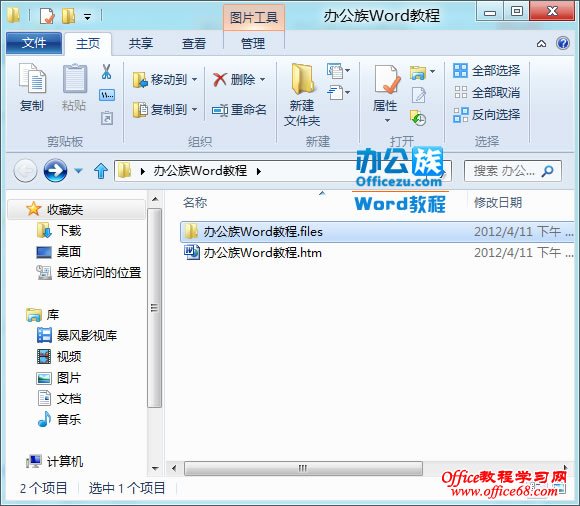Click the navigation pane vertical scrollbar thumb
Viewport: 580px width, 506px height.
(x=155, y=308)
